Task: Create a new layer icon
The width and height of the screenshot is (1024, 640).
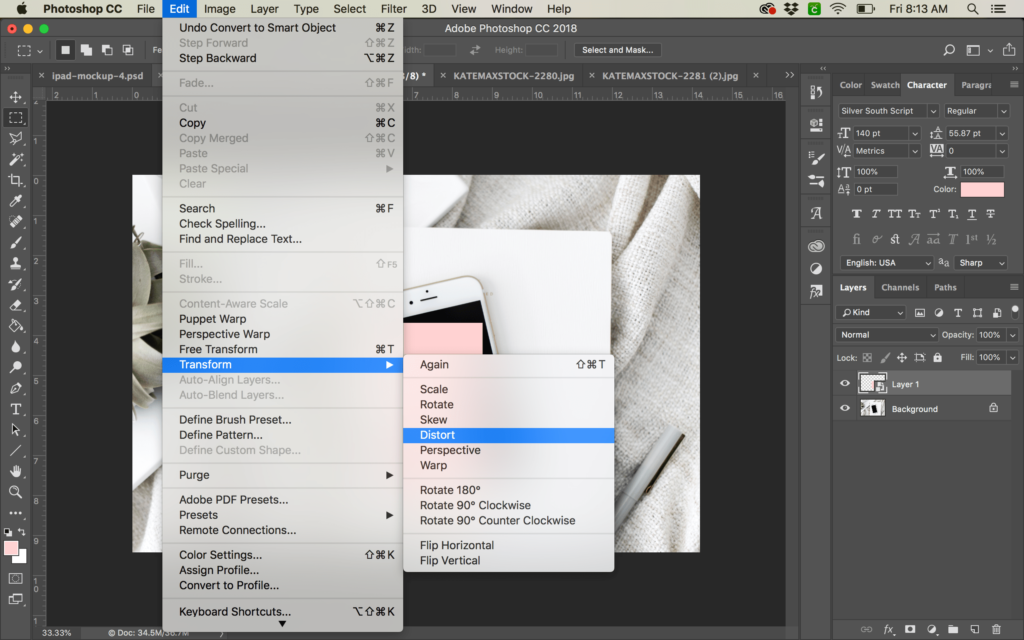Action: point(974,629)
